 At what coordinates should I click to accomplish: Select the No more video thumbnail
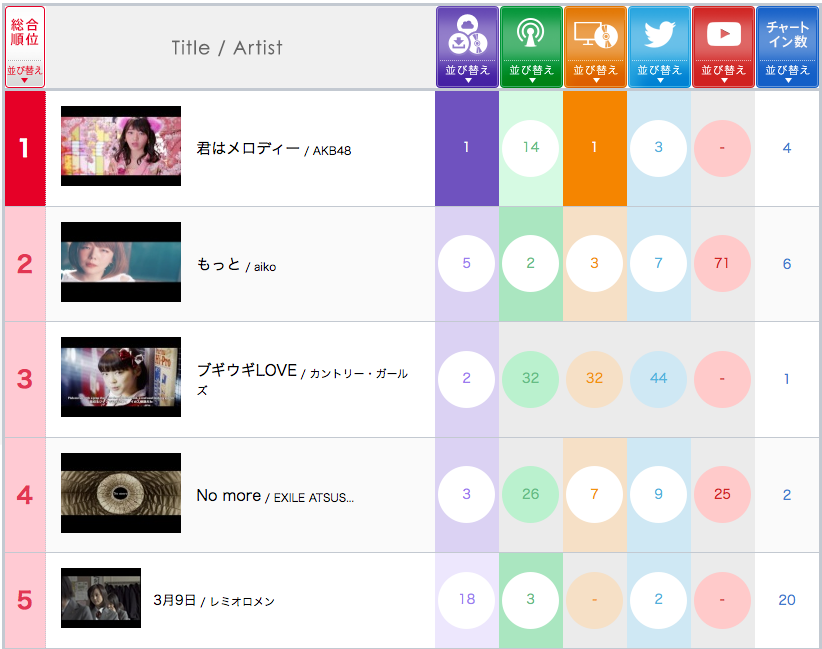(x=121, y=493)
